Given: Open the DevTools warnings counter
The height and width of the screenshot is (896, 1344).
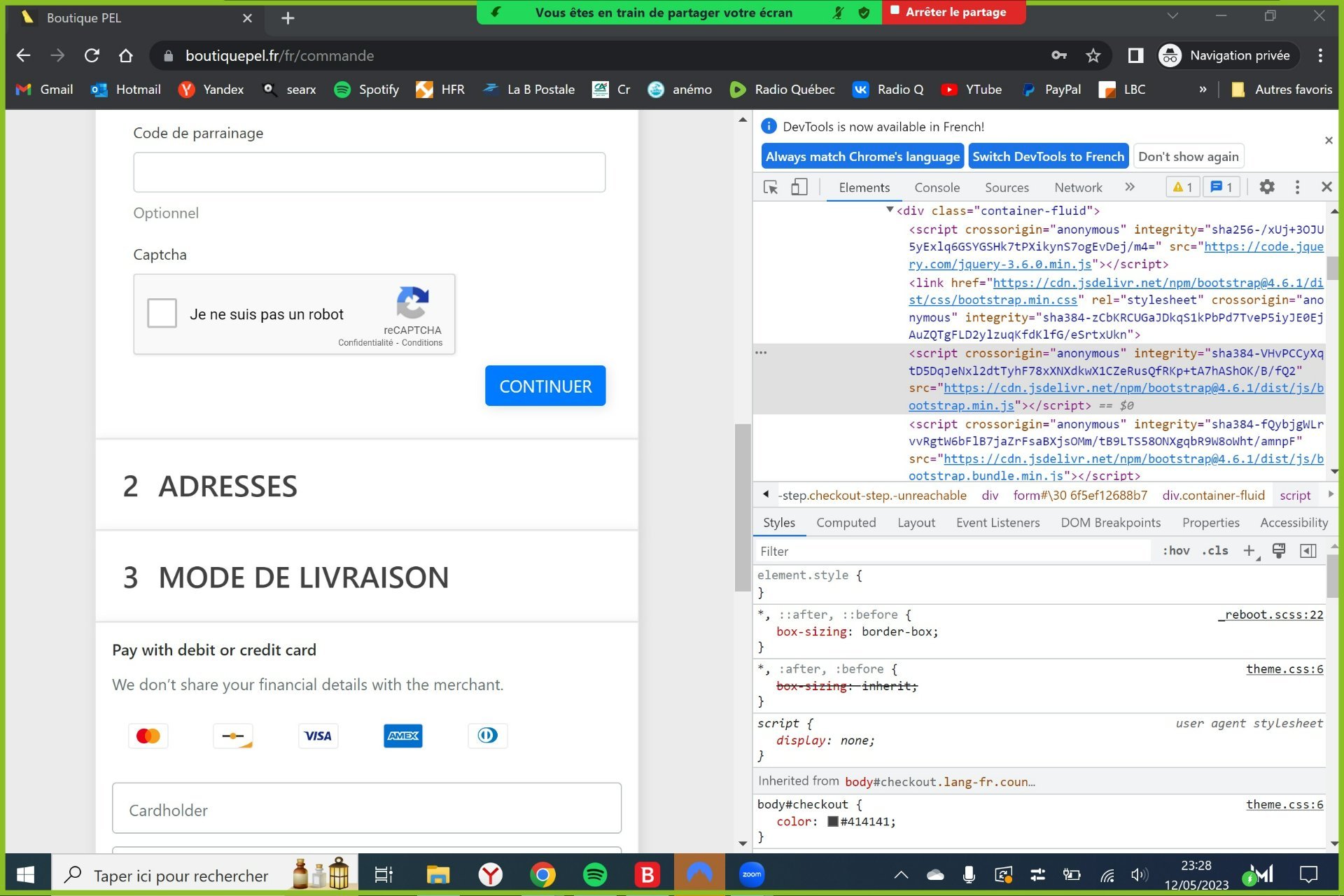Looking at the screenshot, I should point(1182,187).
